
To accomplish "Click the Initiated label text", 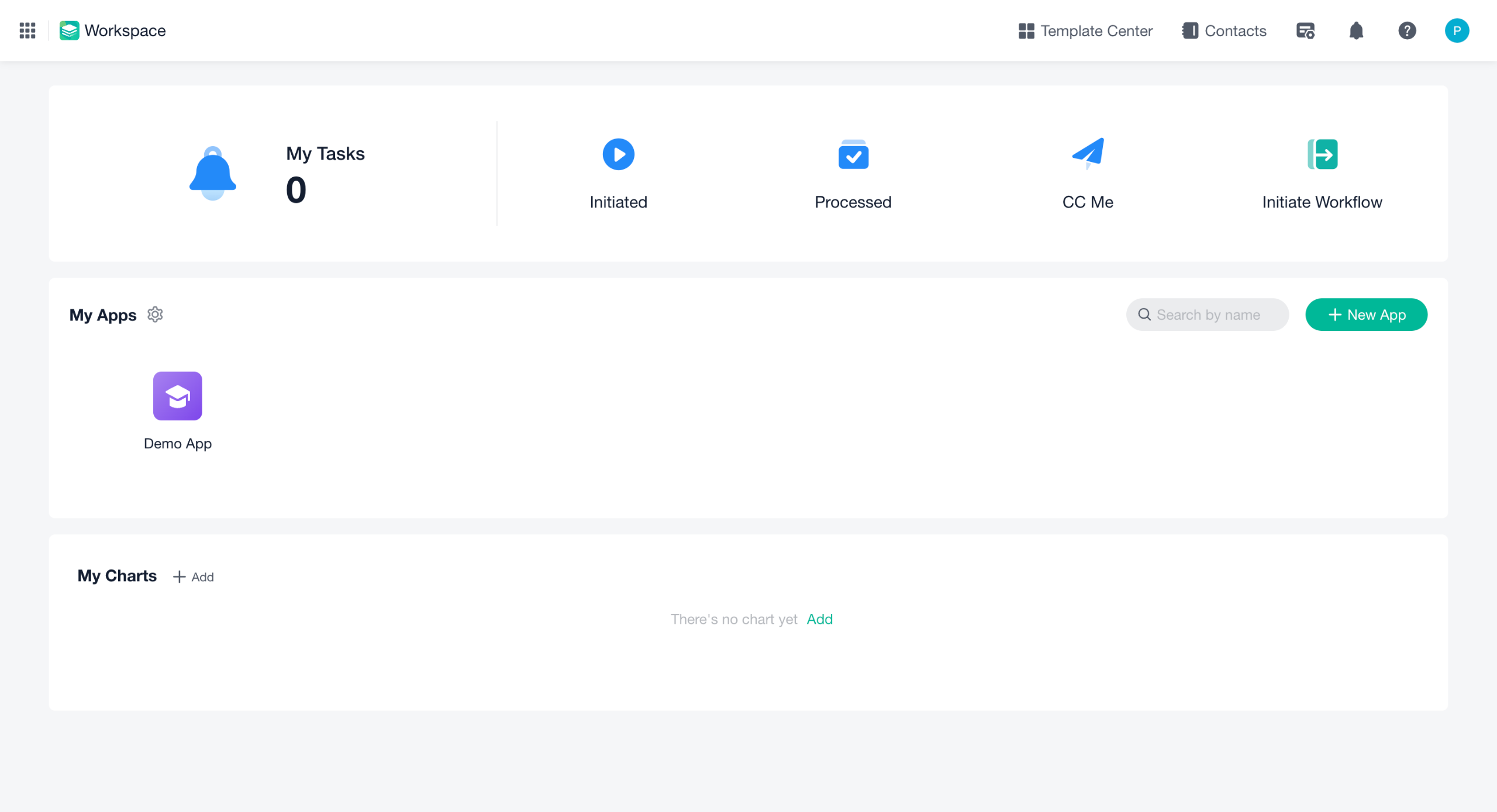I will 618,202.
